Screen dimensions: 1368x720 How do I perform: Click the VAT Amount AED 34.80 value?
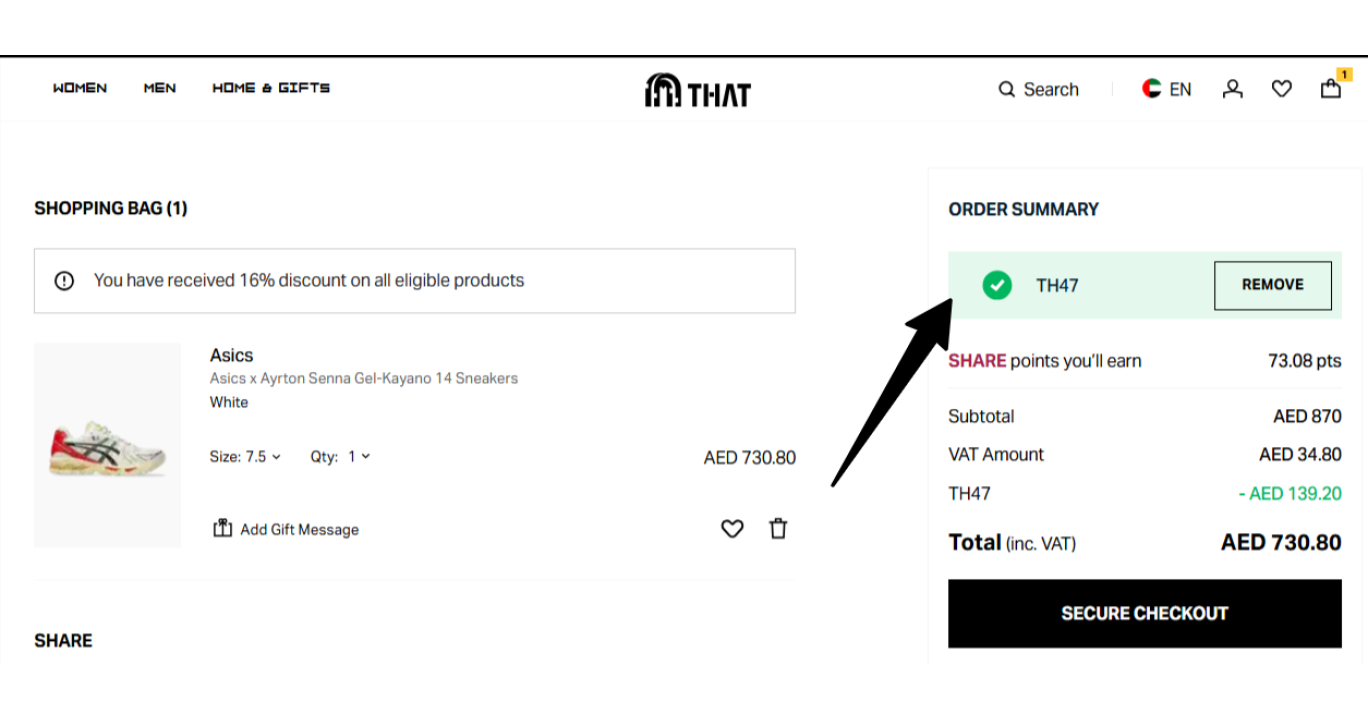coord(1300,454)
